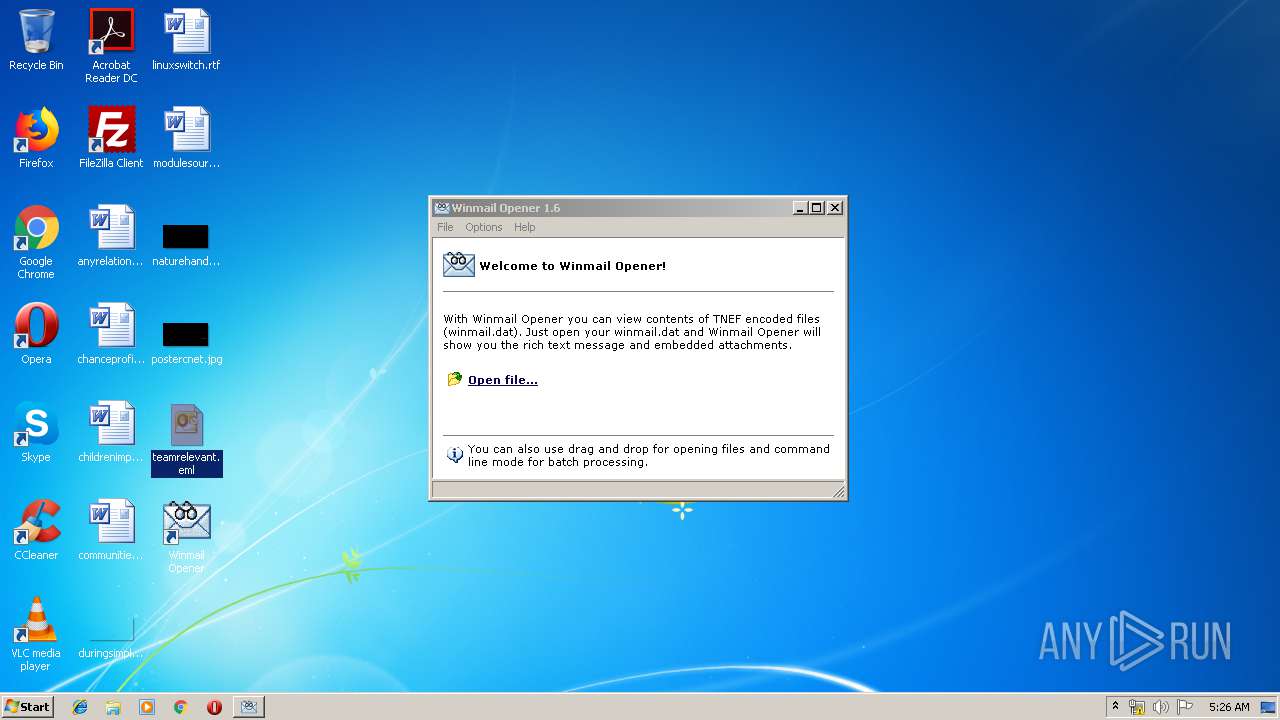Click the Winmail Opener envelope logo
Screen dimensions: 1280x720
pos(459,265)
